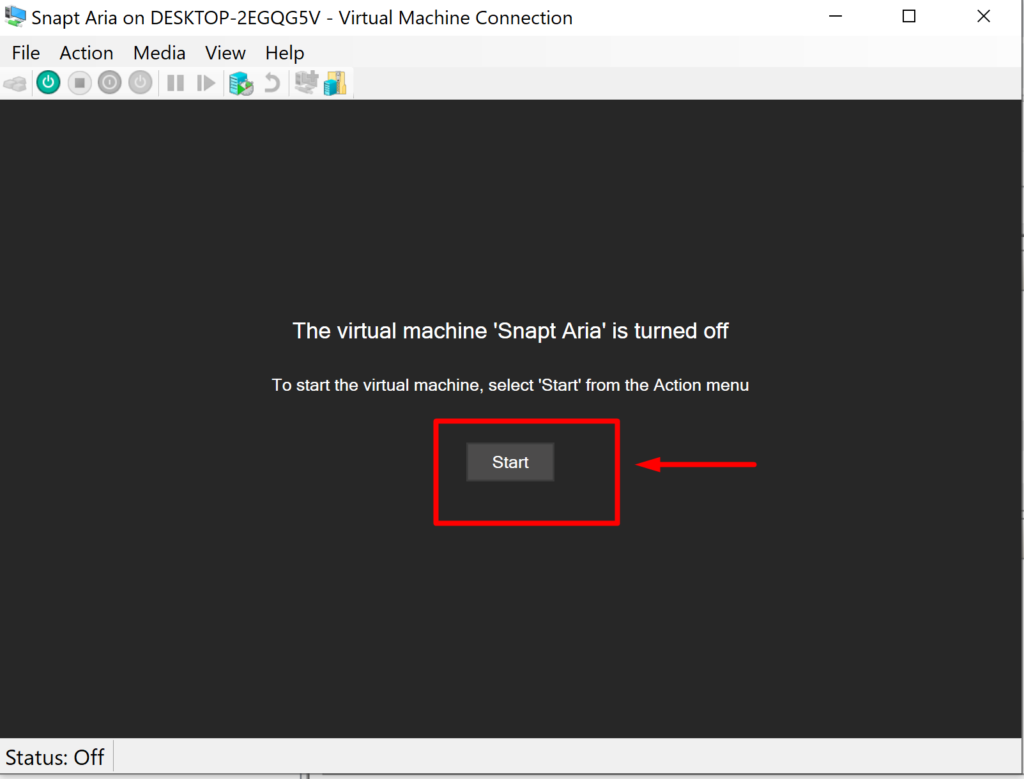1024x779 pixels.
Task: Click the Turn Off stop icon
Action: tap(80, 83)
